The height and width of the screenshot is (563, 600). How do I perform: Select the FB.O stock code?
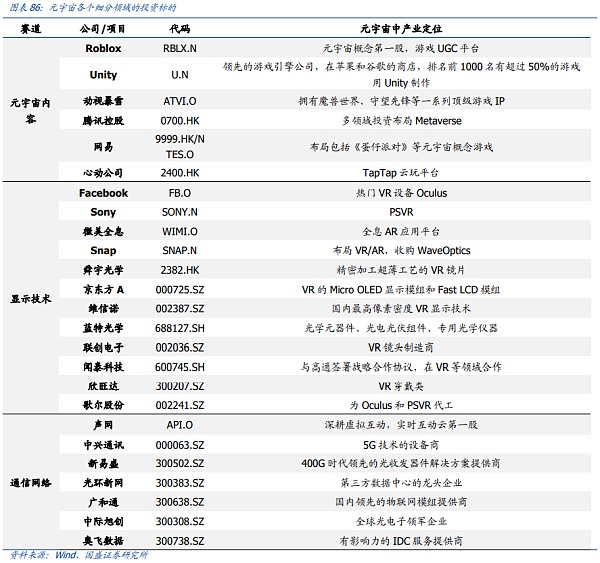click(180, 193)
